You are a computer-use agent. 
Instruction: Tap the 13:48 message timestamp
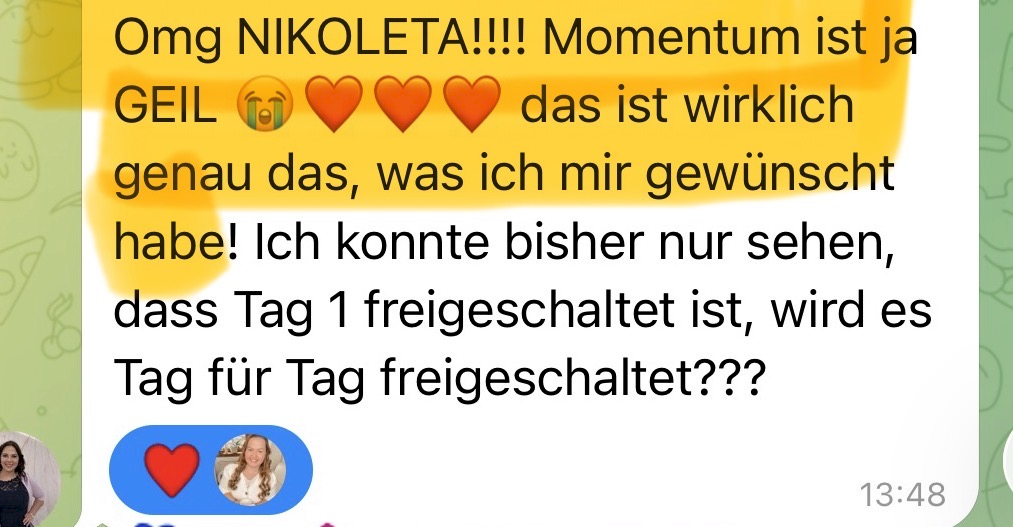point(903,495)
